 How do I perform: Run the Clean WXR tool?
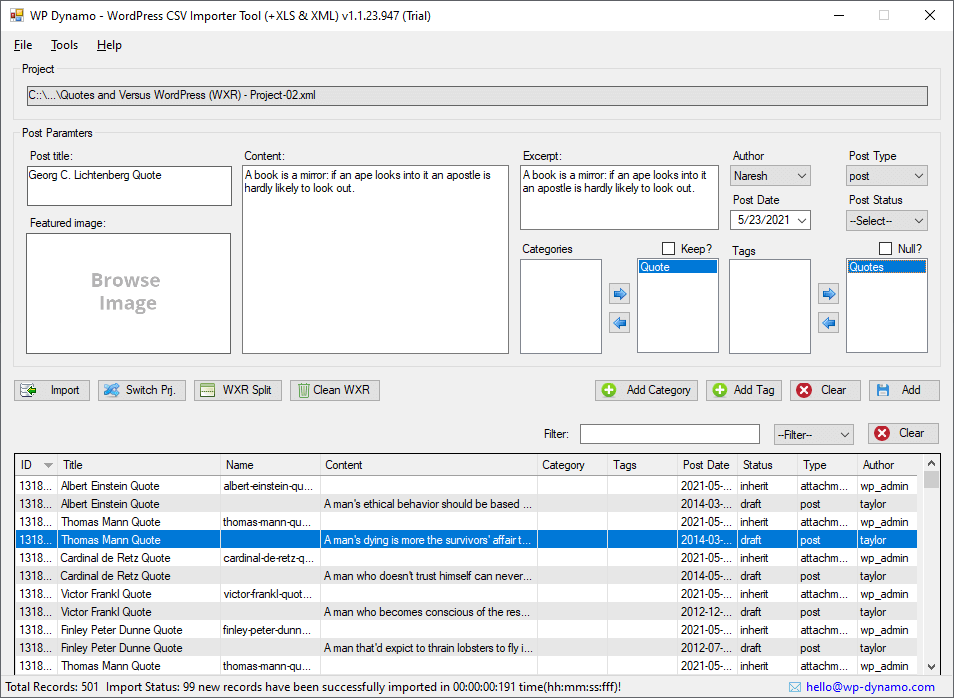[335, 390]
